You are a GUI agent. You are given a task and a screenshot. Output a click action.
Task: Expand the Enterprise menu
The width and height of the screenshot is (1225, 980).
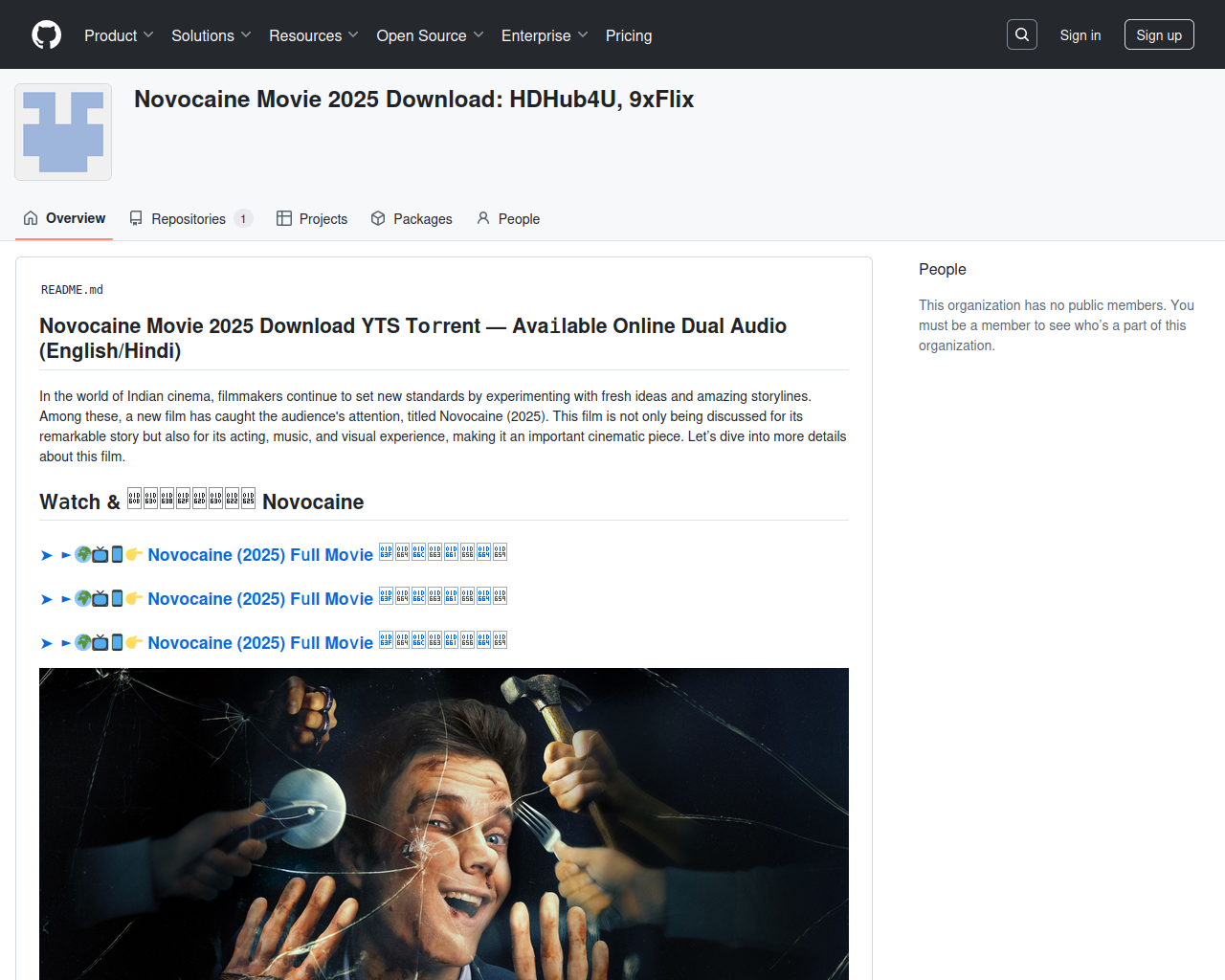(x=545, y=35)
